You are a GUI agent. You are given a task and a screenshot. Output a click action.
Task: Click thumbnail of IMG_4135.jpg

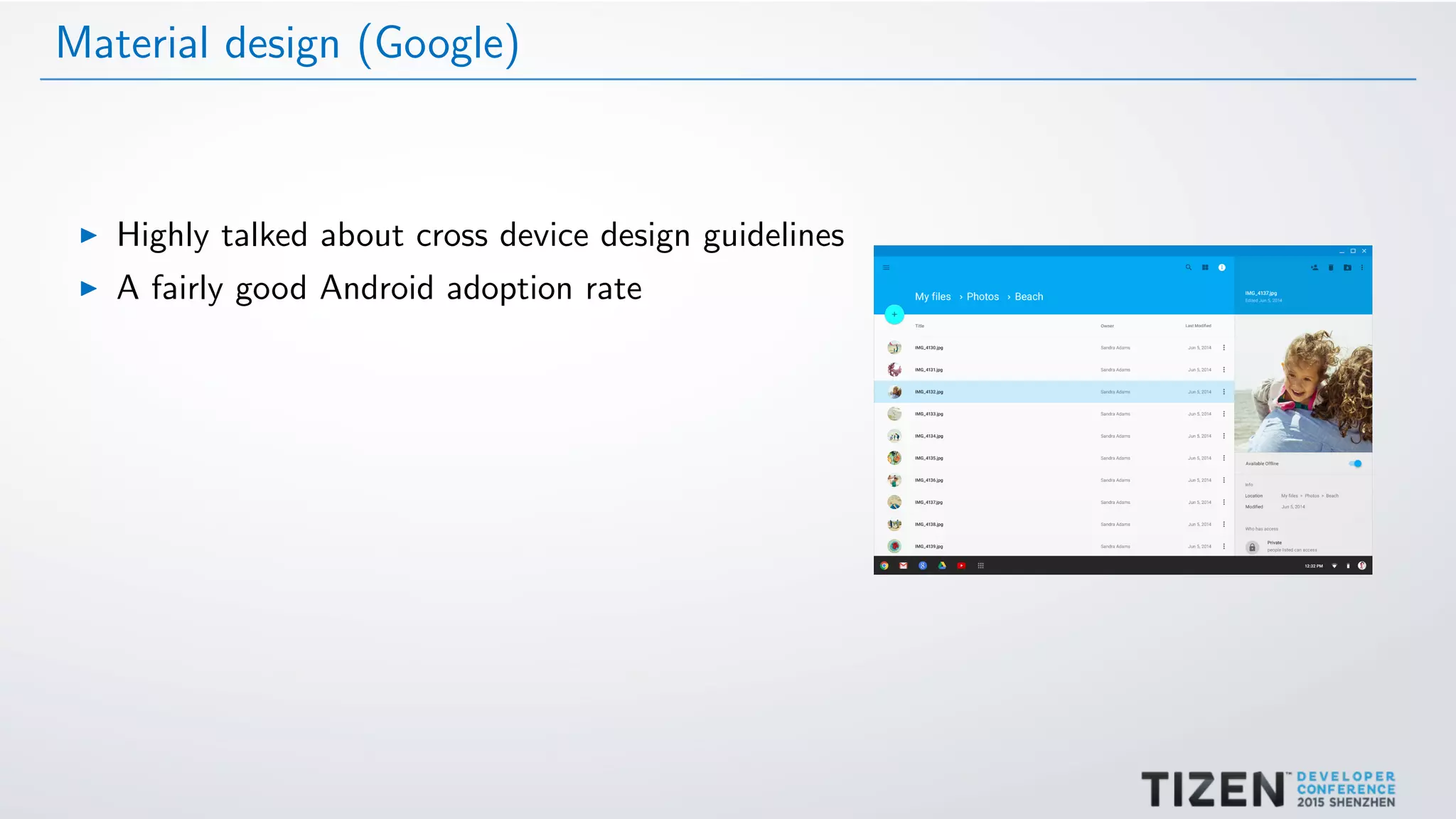click(x=894, y=458)
